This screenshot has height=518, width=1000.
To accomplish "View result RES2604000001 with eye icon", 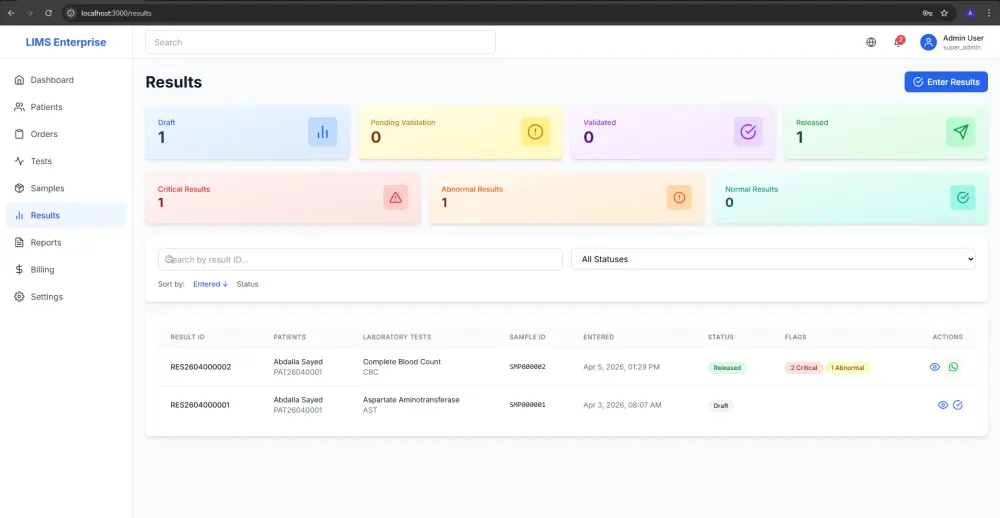I will pyautogui.click(x=943, y=405).
